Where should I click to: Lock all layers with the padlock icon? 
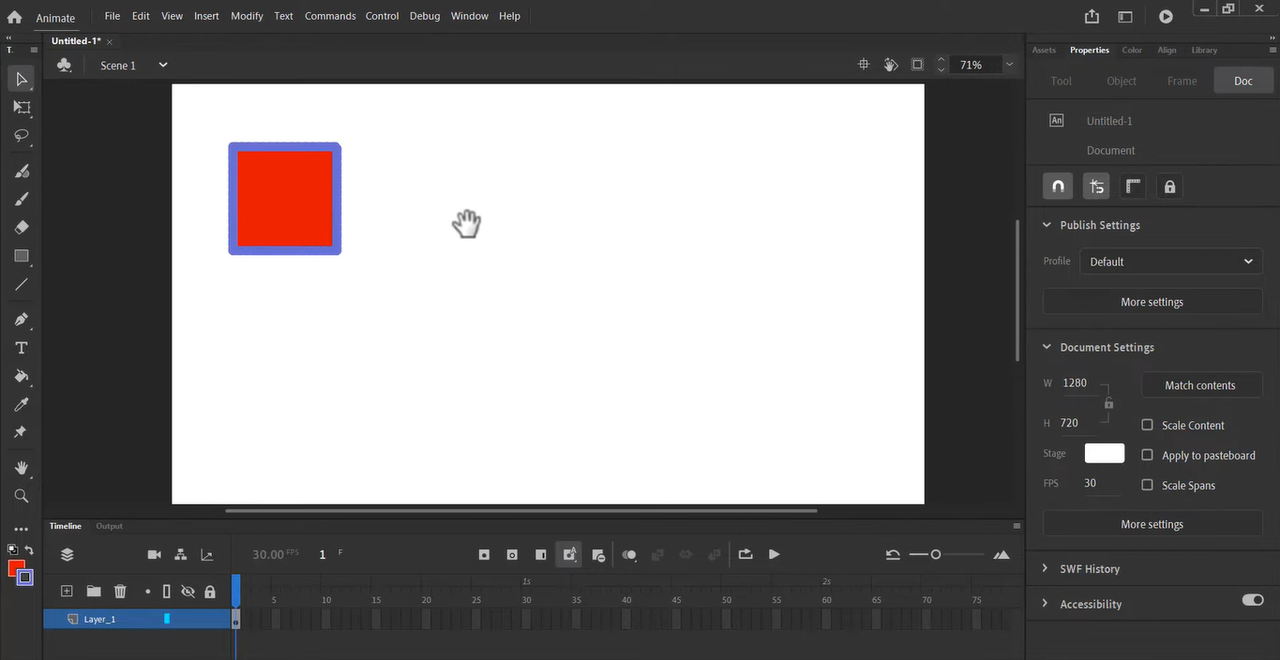(210, 592)
